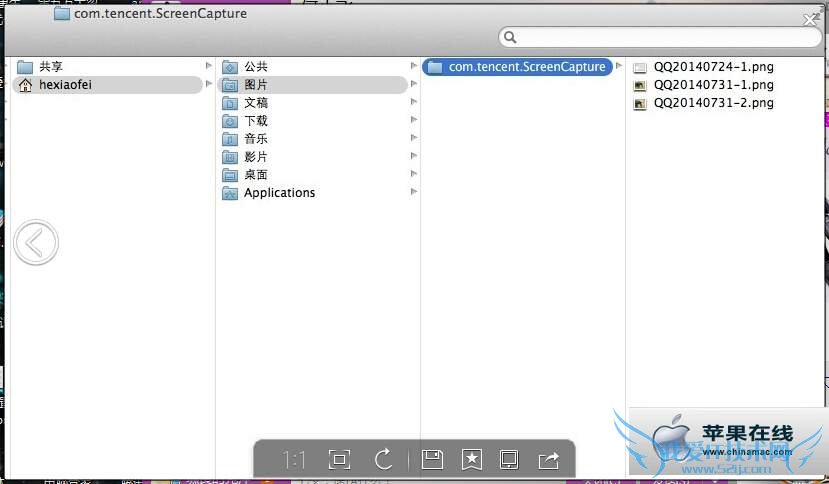Click the folder icon beside 文稿
This screenshot has height=484, width=829.
(x=230, y=103)
